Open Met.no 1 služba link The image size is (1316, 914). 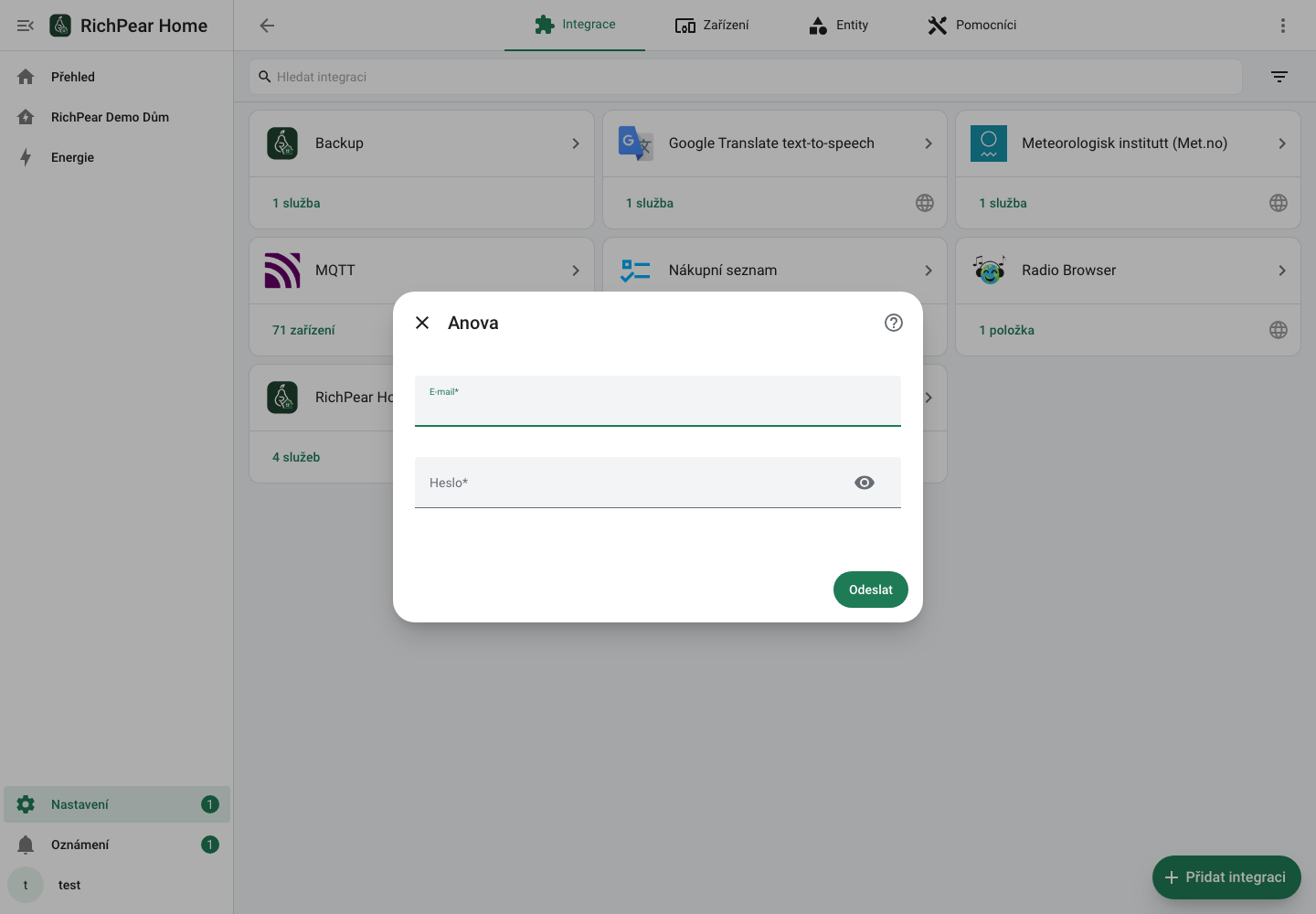tap(1003, 203)
